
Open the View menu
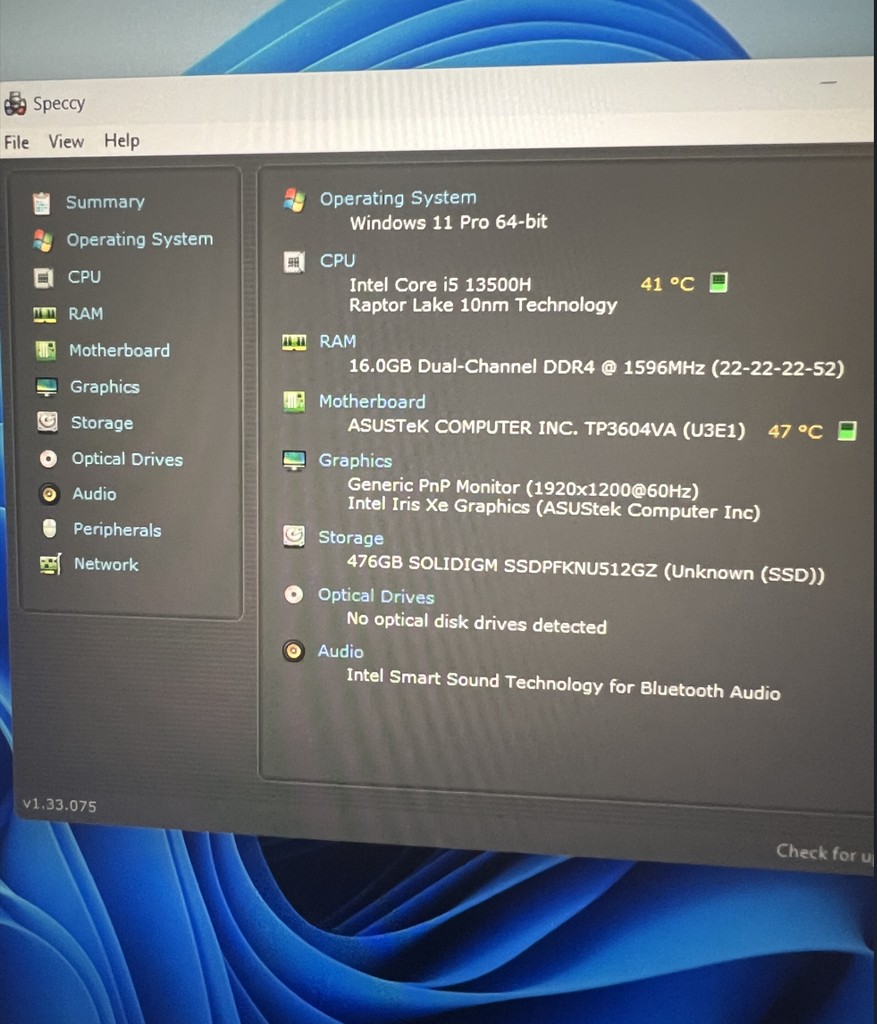tap(66, 141)
